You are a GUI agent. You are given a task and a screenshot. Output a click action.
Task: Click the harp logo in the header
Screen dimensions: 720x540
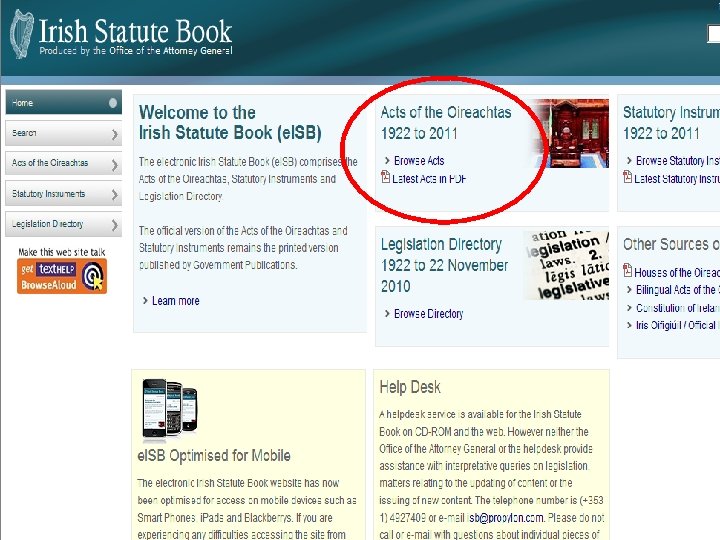pos(22,34)
